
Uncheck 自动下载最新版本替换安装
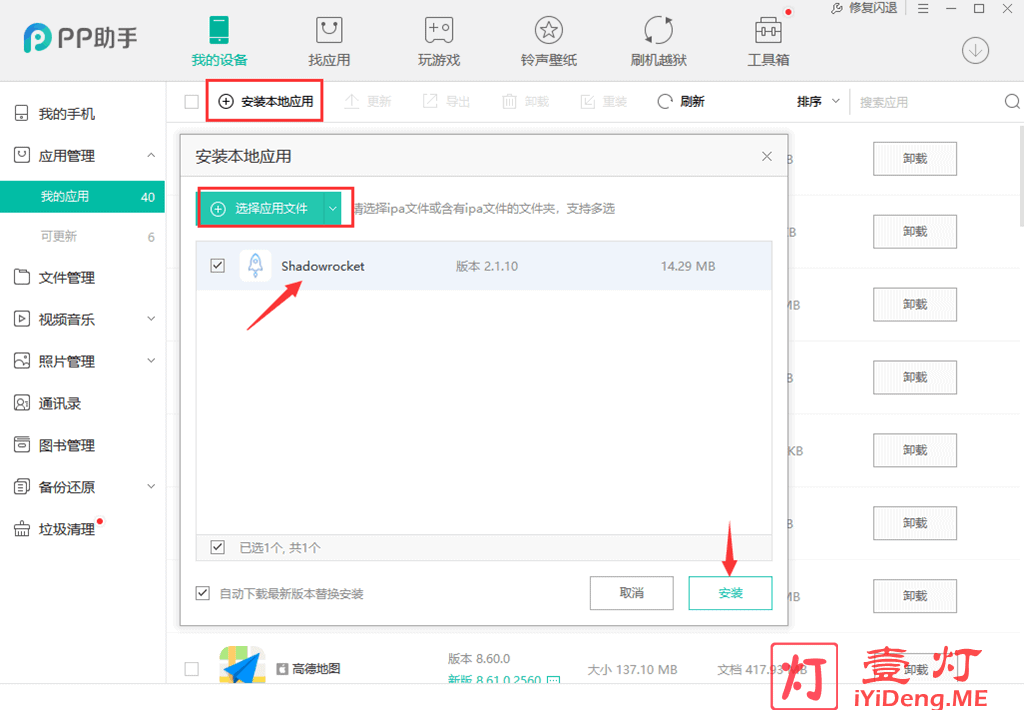tap(202, 593)
